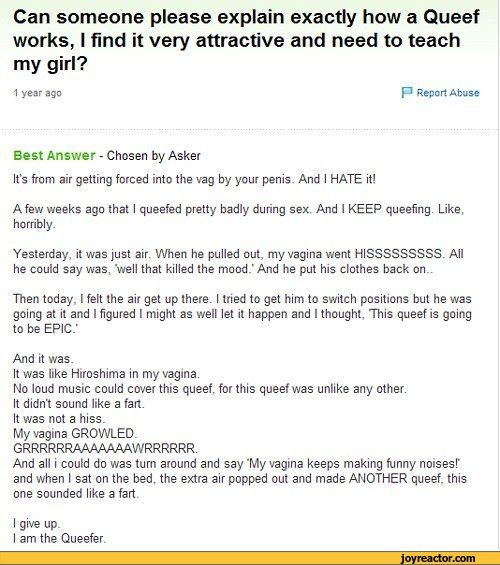500x565 pixels.
Task: Click the yellow footer bar
Action: 250,558
